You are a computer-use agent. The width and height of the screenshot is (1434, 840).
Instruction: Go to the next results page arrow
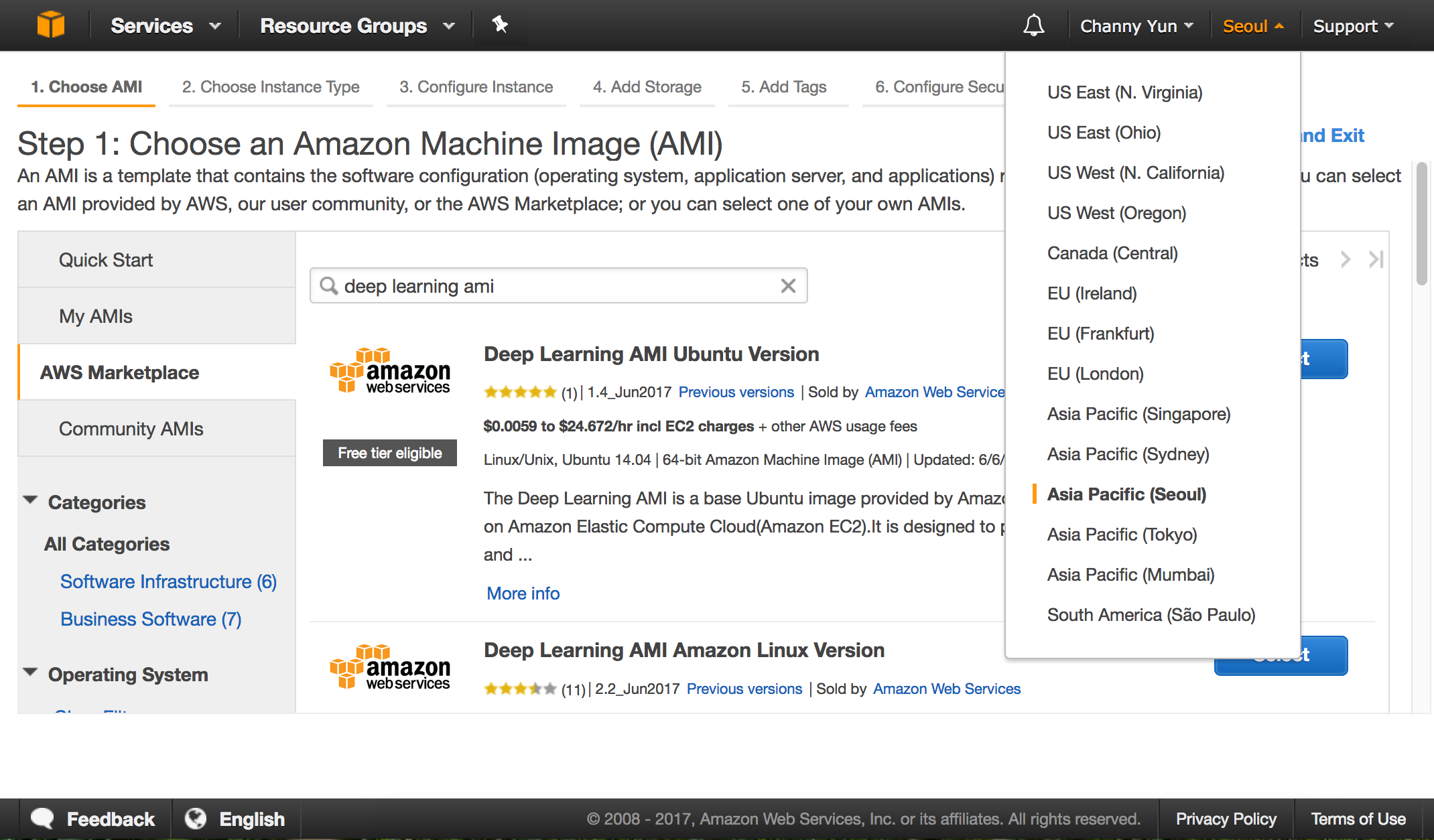[1345, 260]
